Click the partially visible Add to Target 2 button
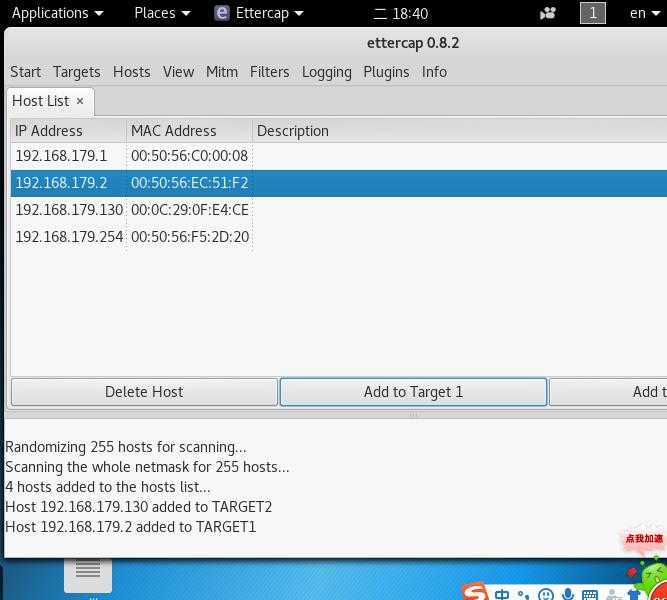Viewport: 667px width, 600px height. [608, 392]
